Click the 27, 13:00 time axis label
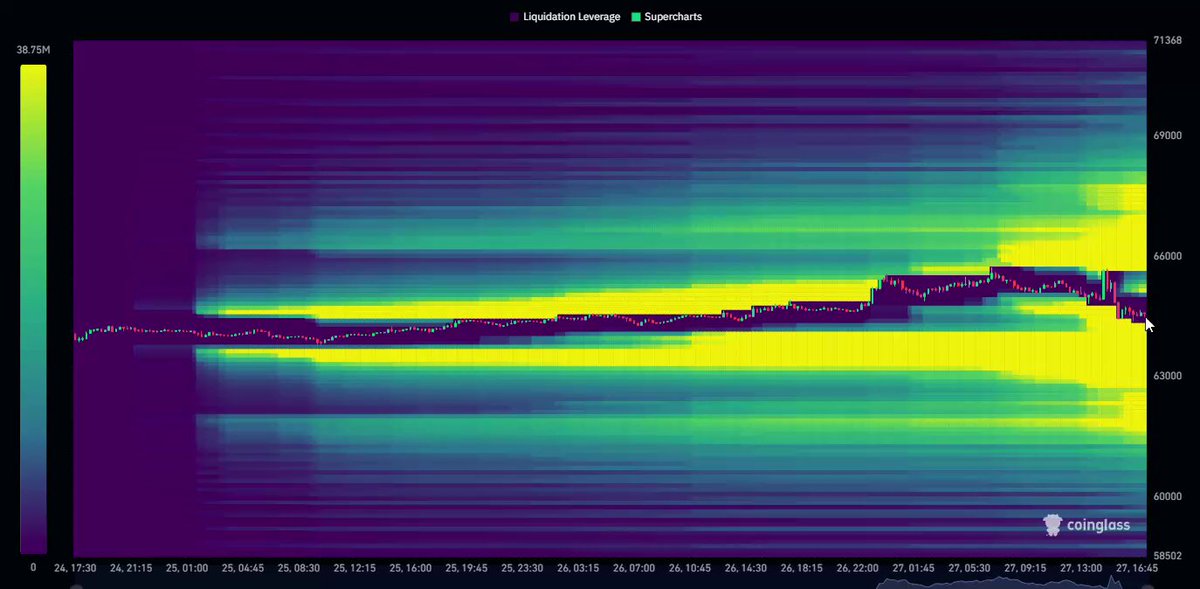1200x589 pixels. point(1081,568)
